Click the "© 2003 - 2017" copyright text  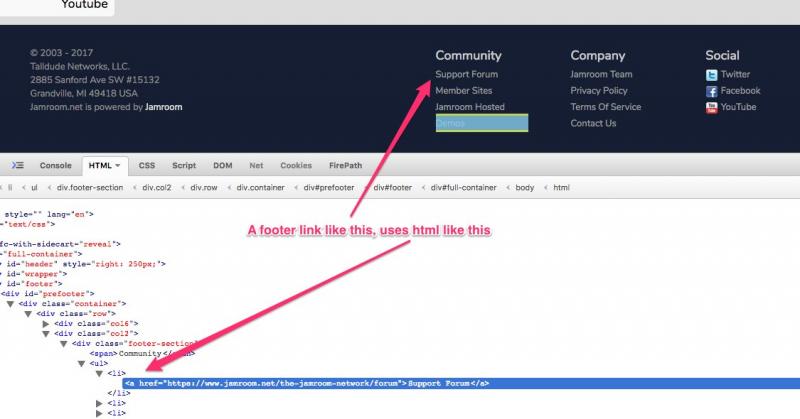pyautogui.click(x=61, y=53)
